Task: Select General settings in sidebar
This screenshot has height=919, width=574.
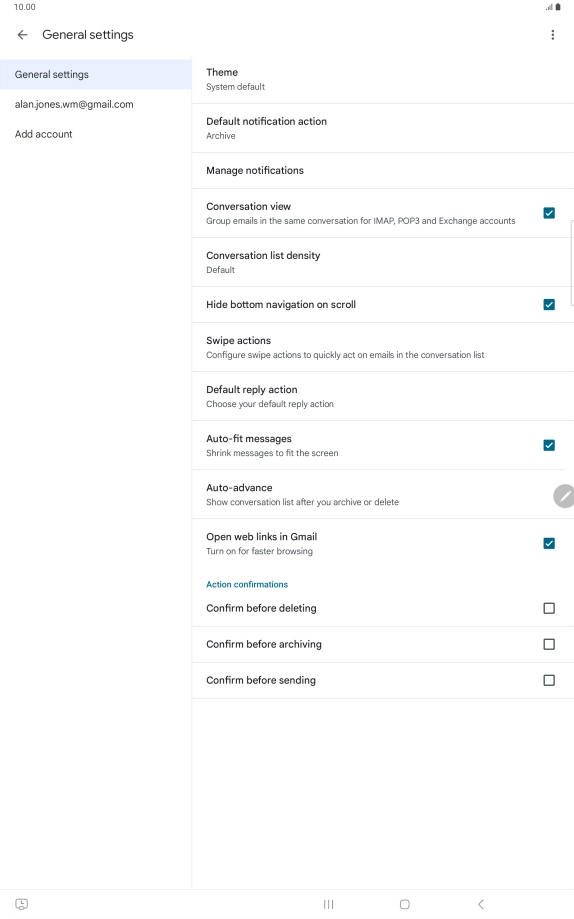Action: (x=96, y=74)
